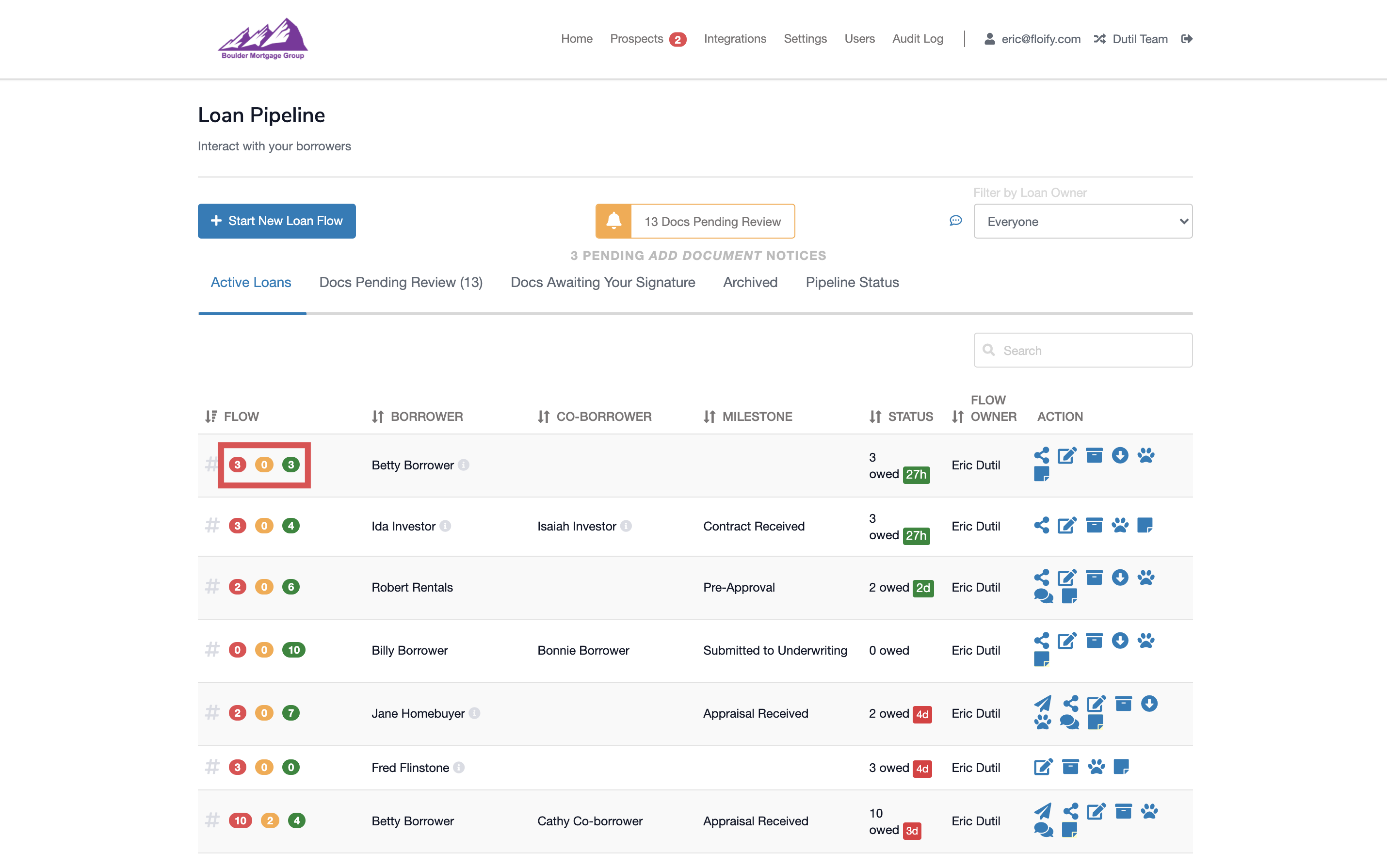Click edit icon for Ida Investor loan

click(1066, 525)
